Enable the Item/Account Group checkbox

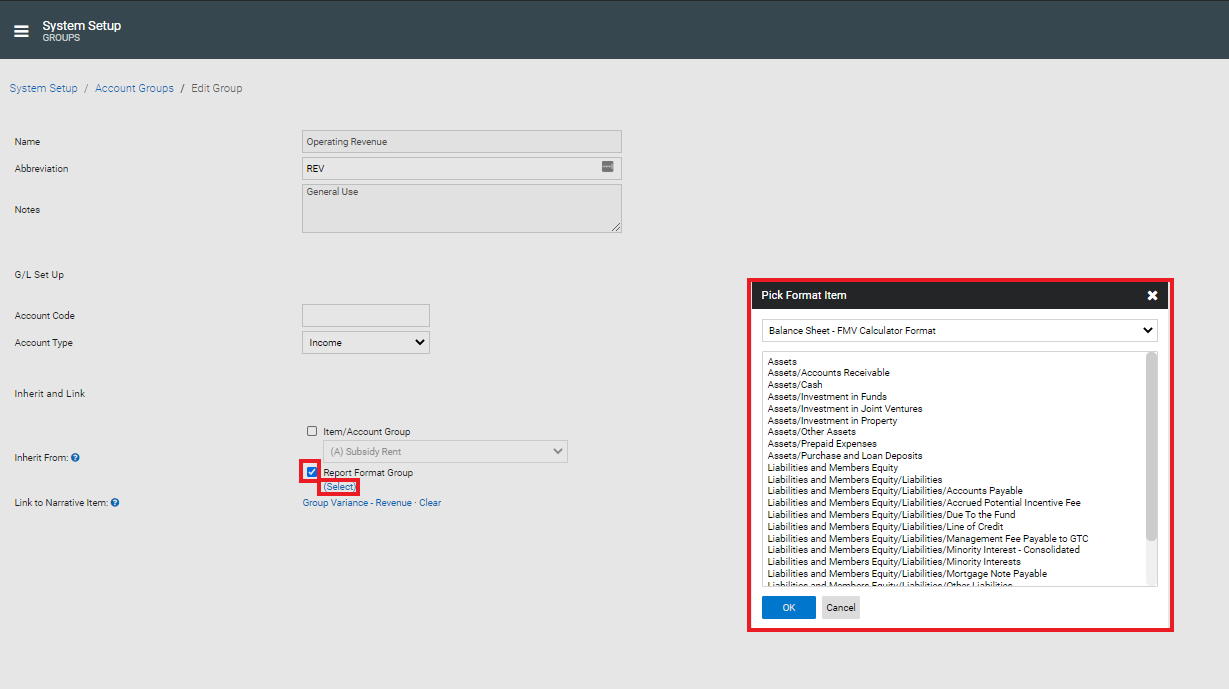point(312,432)
